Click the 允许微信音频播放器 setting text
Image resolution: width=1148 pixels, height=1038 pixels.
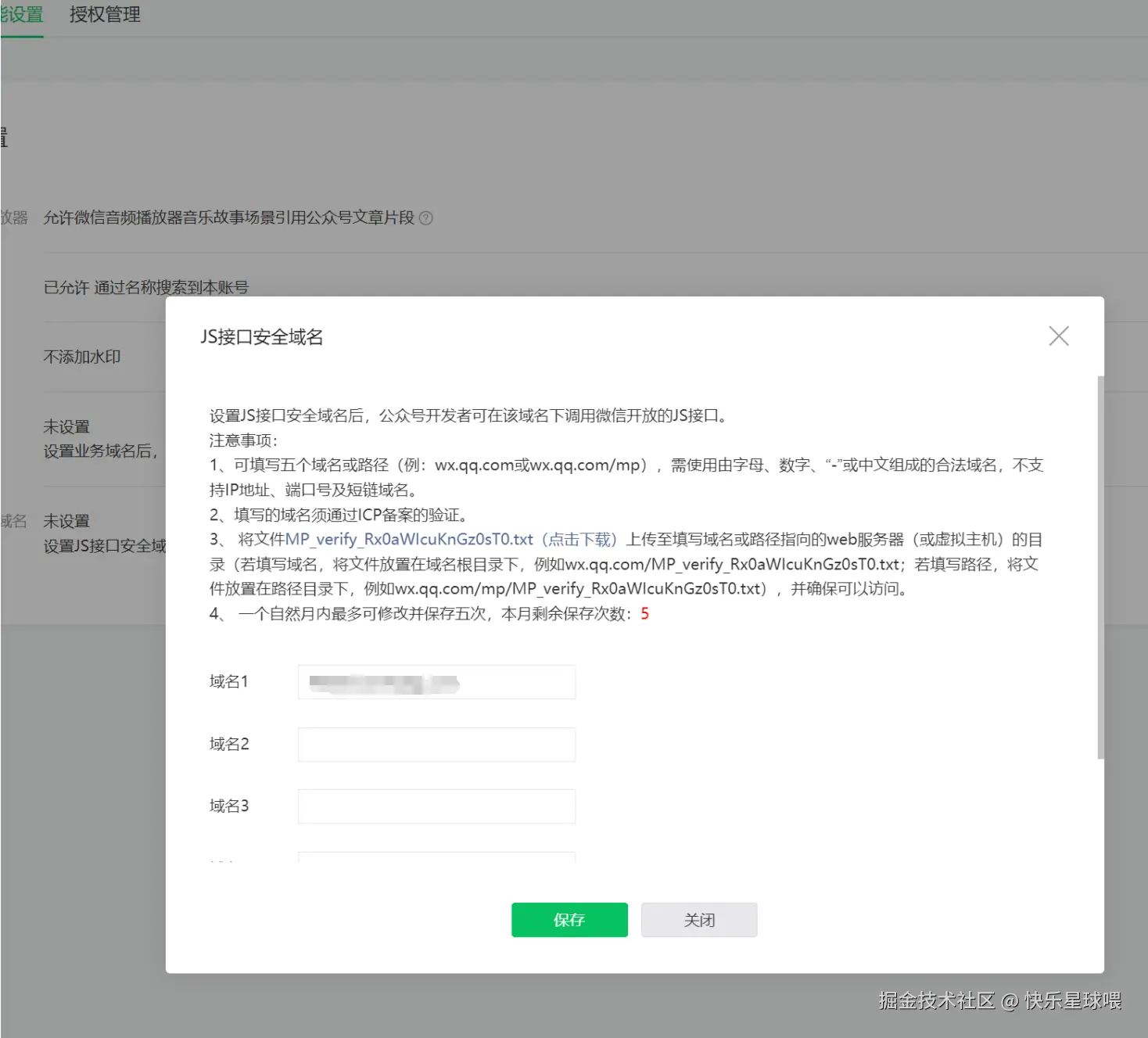[x=231, y=218]
